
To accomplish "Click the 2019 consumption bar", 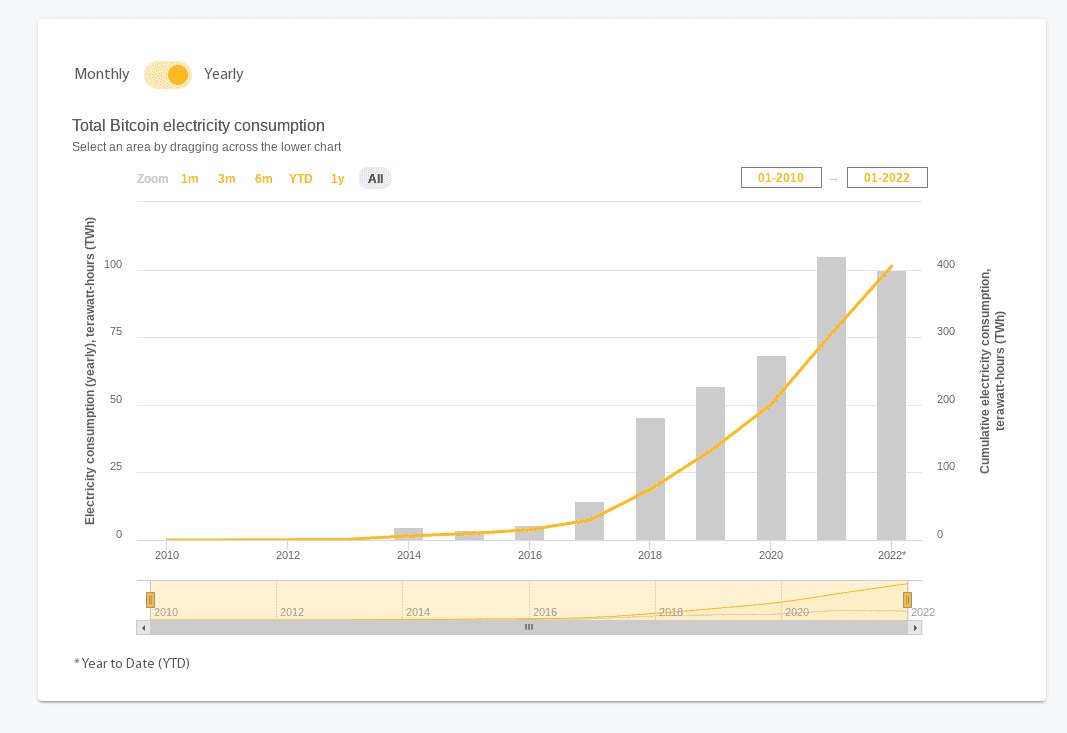I will coord(710,463).
